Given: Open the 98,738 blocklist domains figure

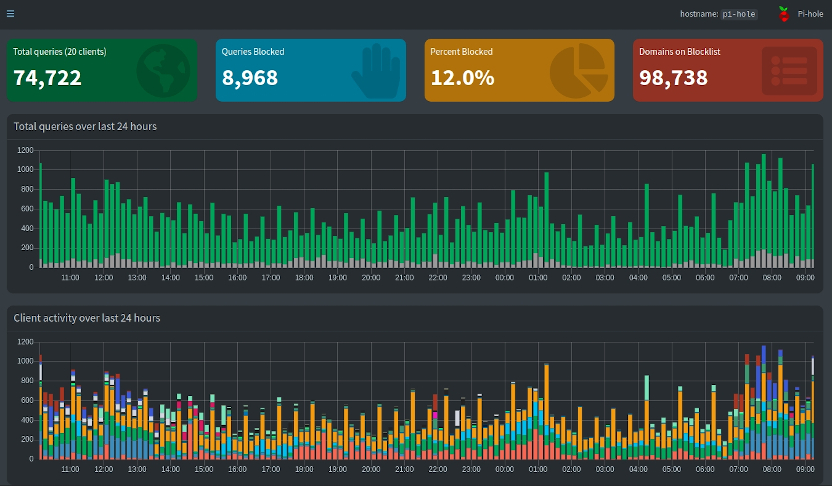Looking at the screenshot, I should [673, 78].
